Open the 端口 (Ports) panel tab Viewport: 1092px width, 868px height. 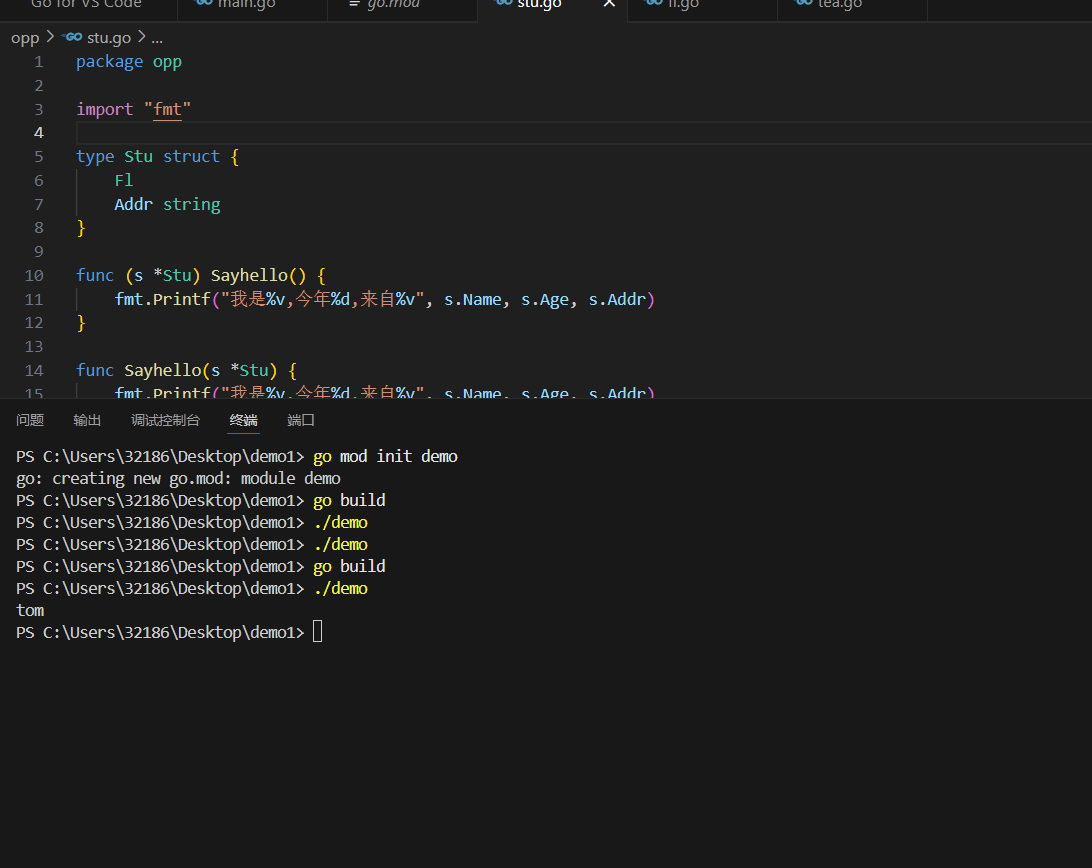coord(301,420)
